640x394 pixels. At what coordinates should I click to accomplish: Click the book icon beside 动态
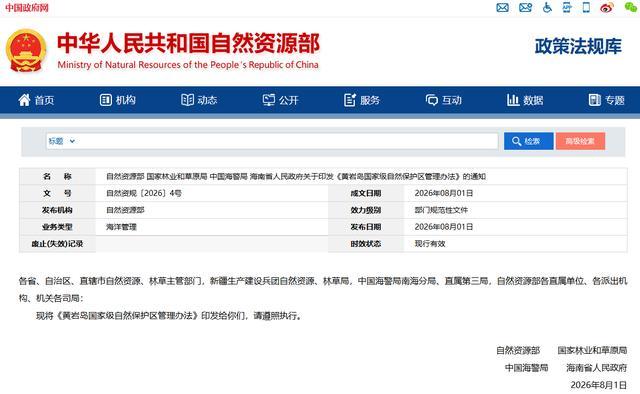[187, 100]
